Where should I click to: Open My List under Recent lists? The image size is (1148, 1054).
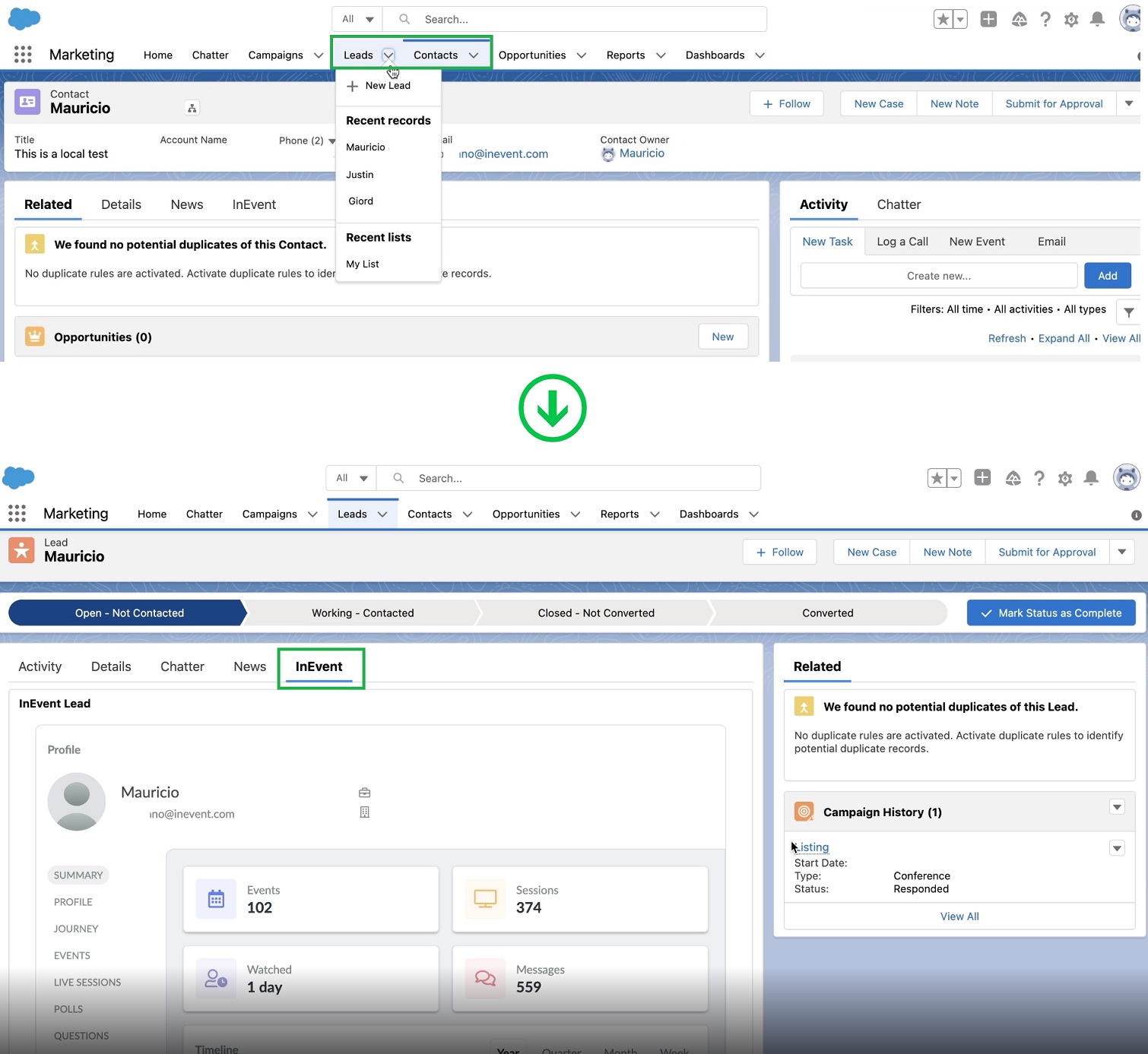pos(362,264)
